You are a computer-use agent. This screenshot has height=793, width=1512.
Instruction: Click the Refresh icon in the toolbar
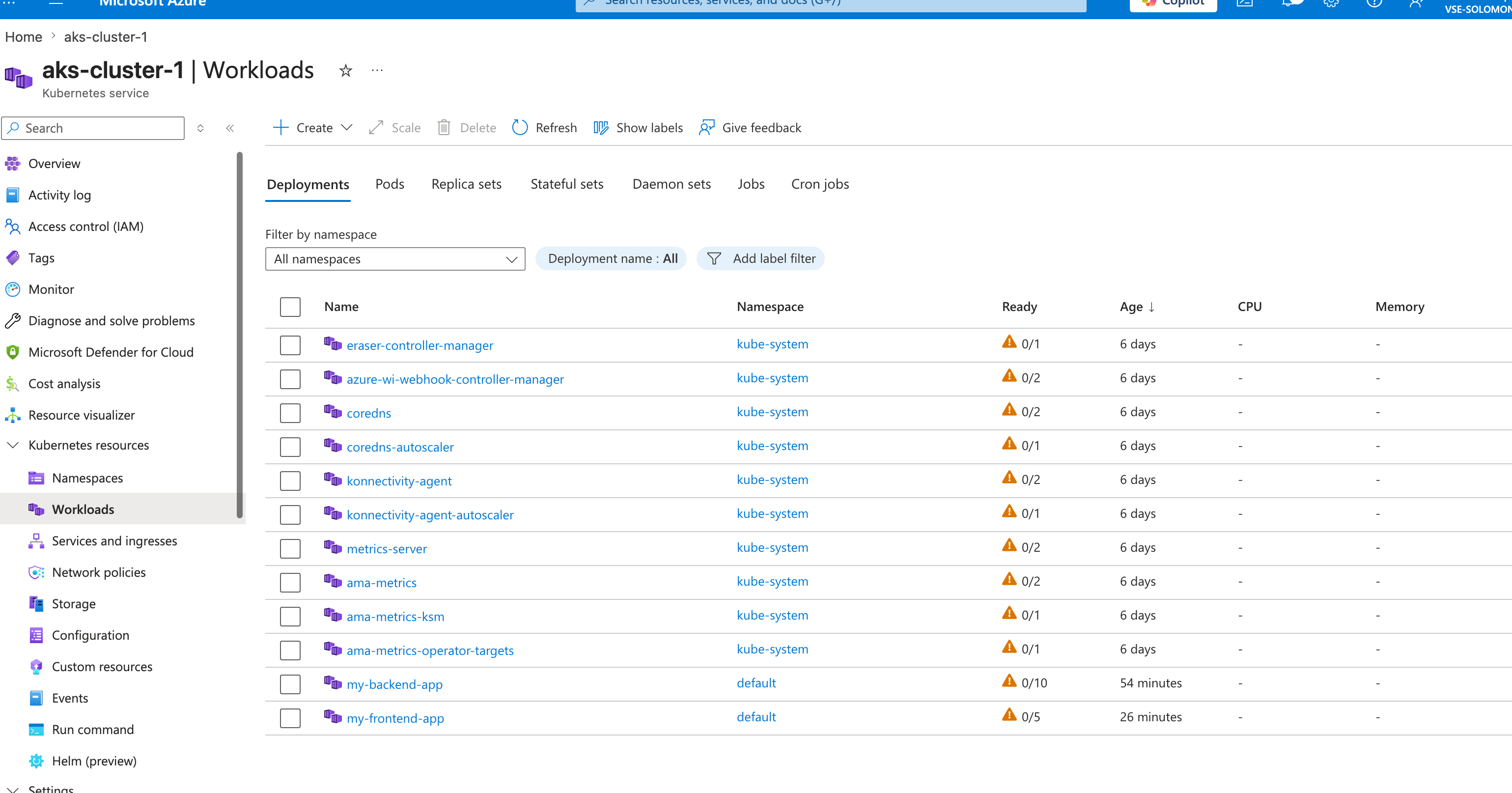click(520, 128)
